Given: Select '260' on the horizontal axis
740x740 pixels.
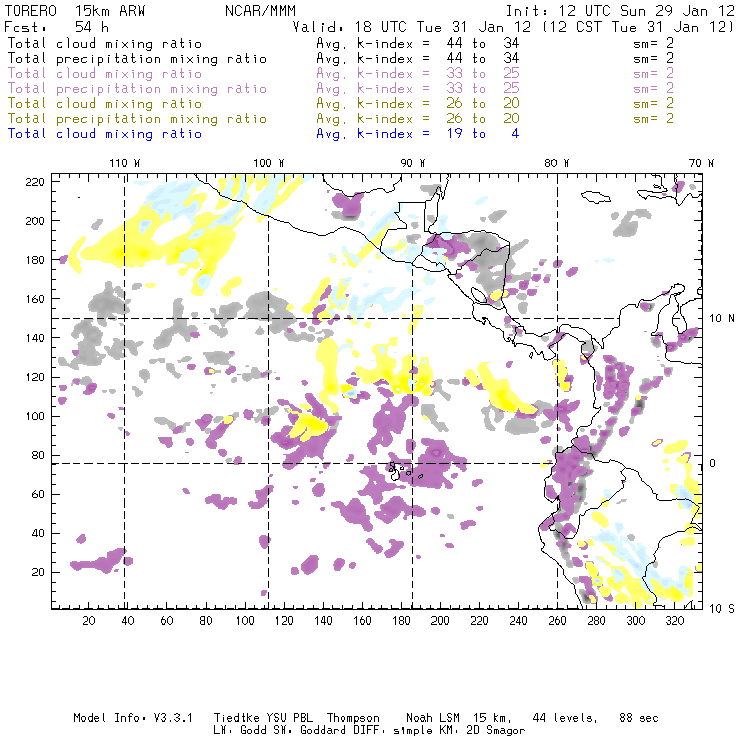Looking at the screenshot, I should click(557, 621).
